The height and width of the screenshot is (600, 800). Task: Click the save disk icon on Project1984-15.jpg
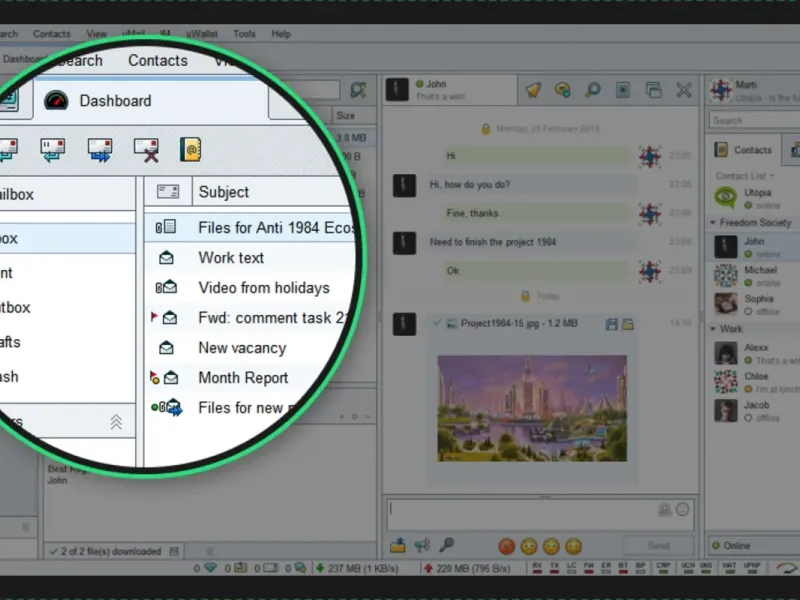coord(611,324)
